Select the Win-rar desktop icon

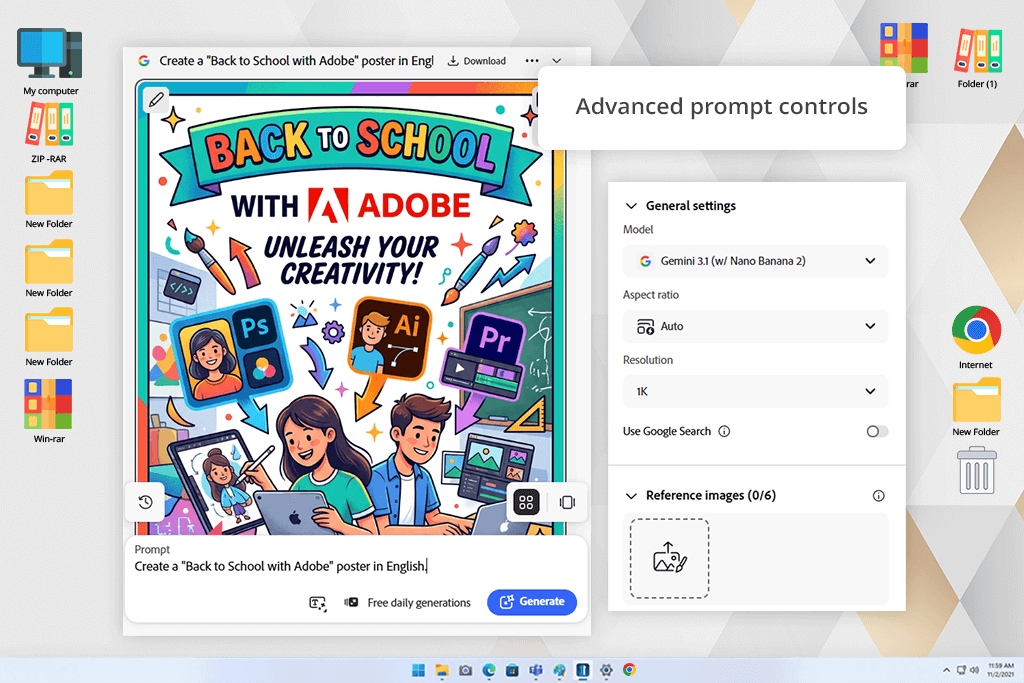49,411
